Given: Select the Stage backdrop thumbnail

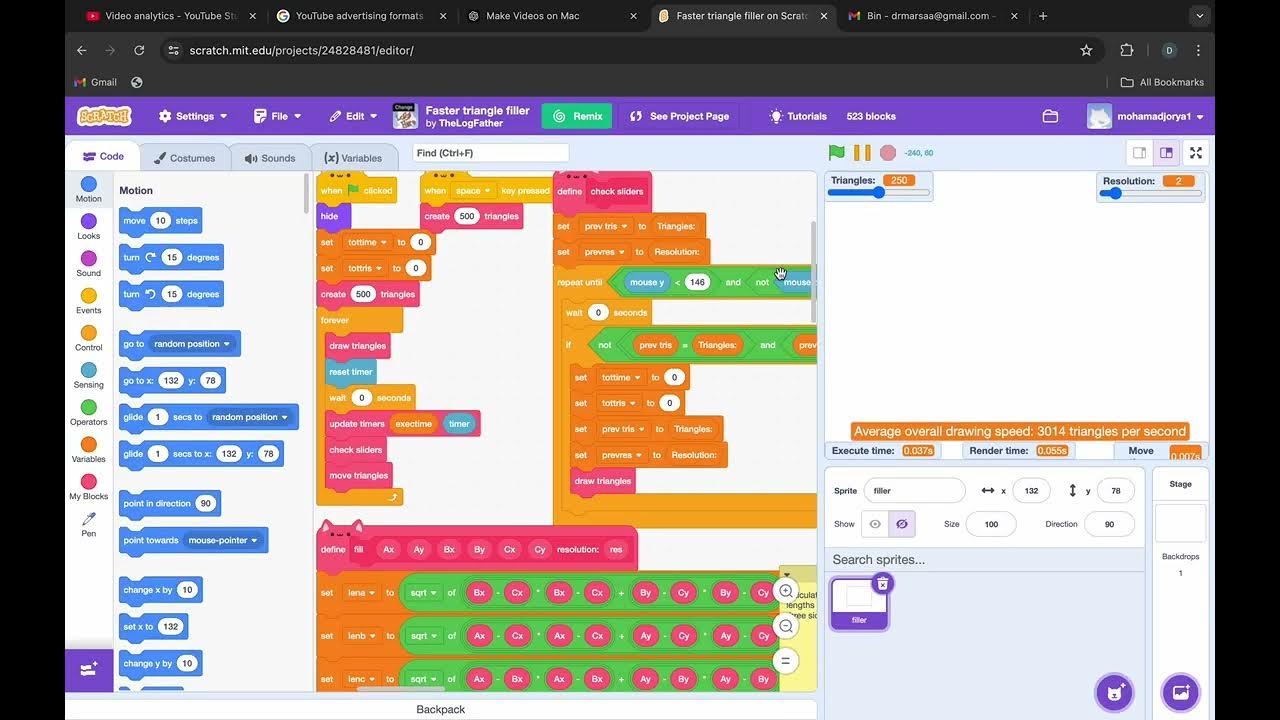Looking at the screenshot, I should click(x=1180, y=523).
